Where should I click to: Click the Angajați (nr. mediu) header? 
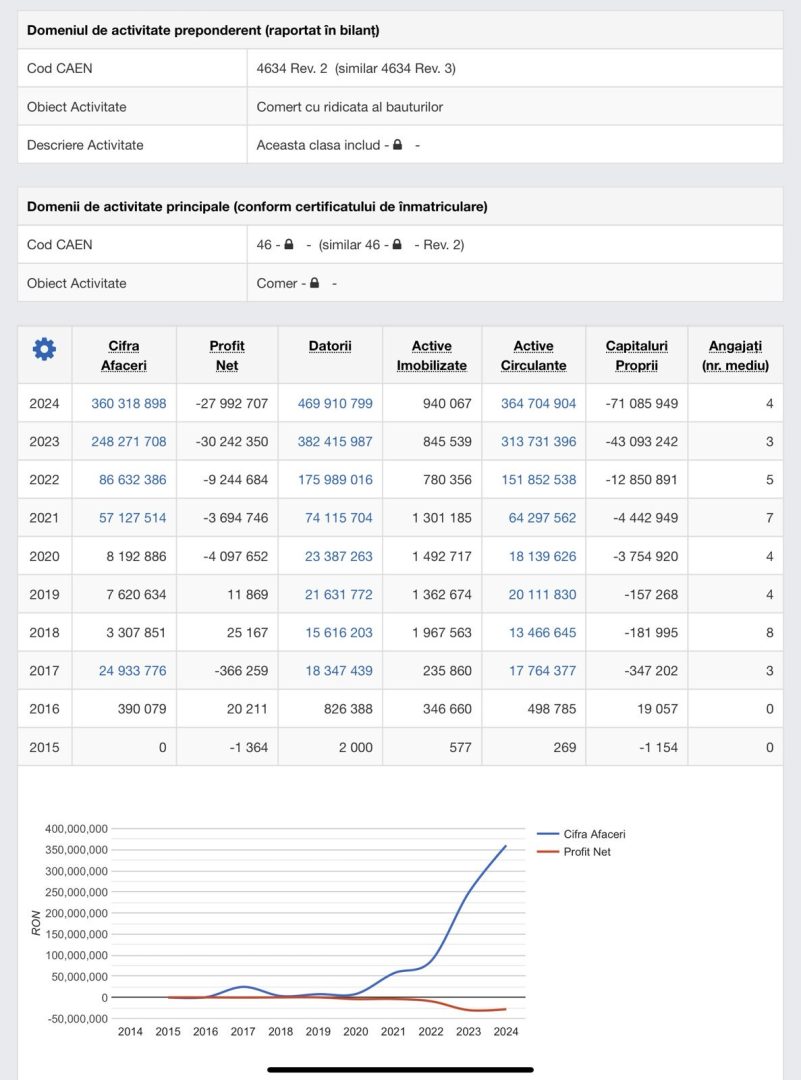tap(736, 355)
